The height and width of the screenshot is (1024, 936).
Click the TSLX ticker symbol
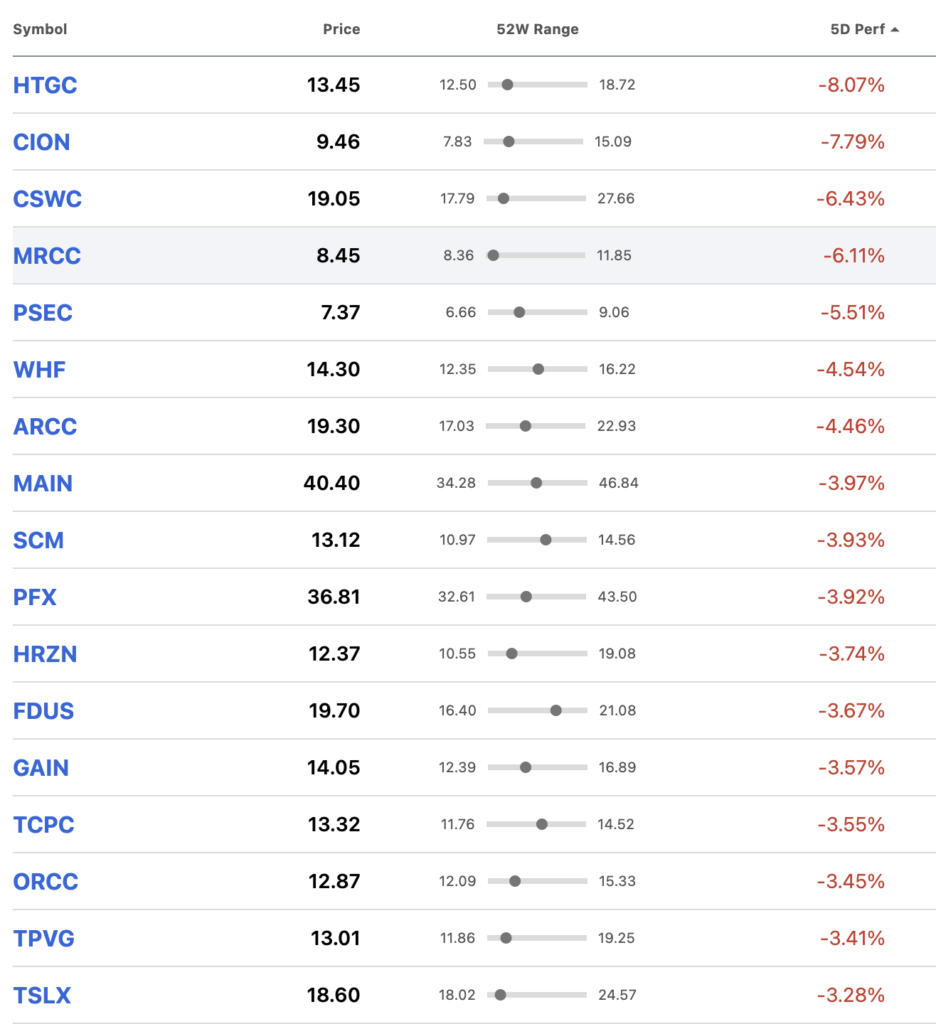pos(42,995)
